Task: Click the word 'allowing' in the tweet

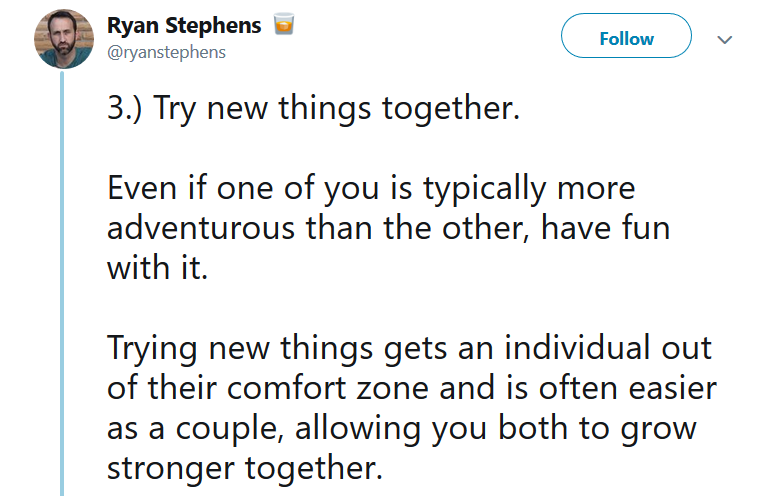Action: pos(358,429)
